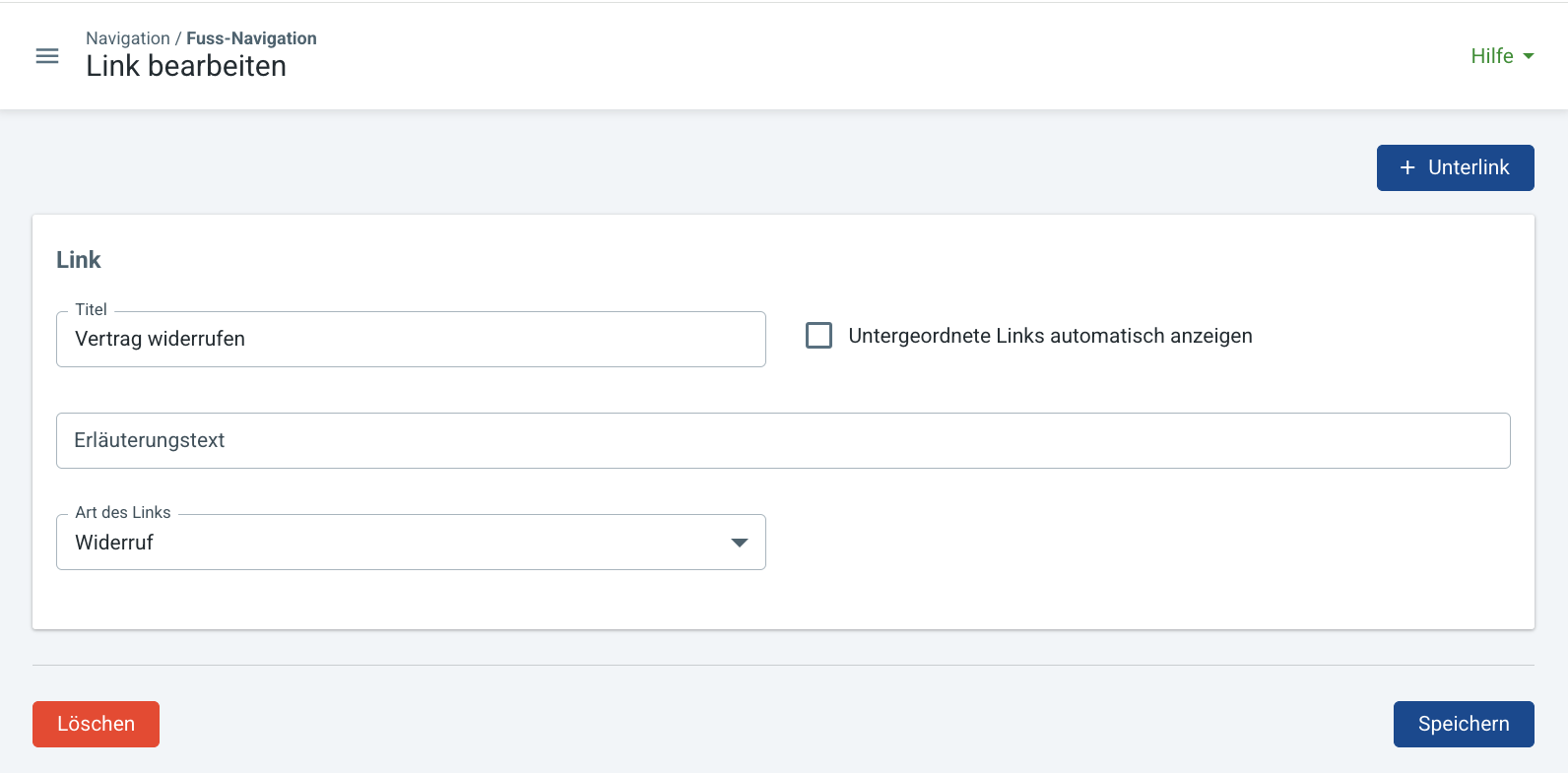Open the Fuss-Navigation breadcrumb
1568x773 pixels.
[251, 38]
